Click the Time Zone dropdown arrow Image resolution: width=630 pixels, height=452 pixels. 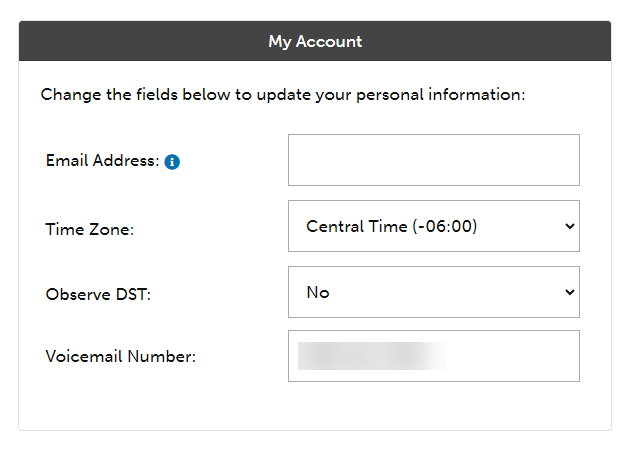point(570,226)
